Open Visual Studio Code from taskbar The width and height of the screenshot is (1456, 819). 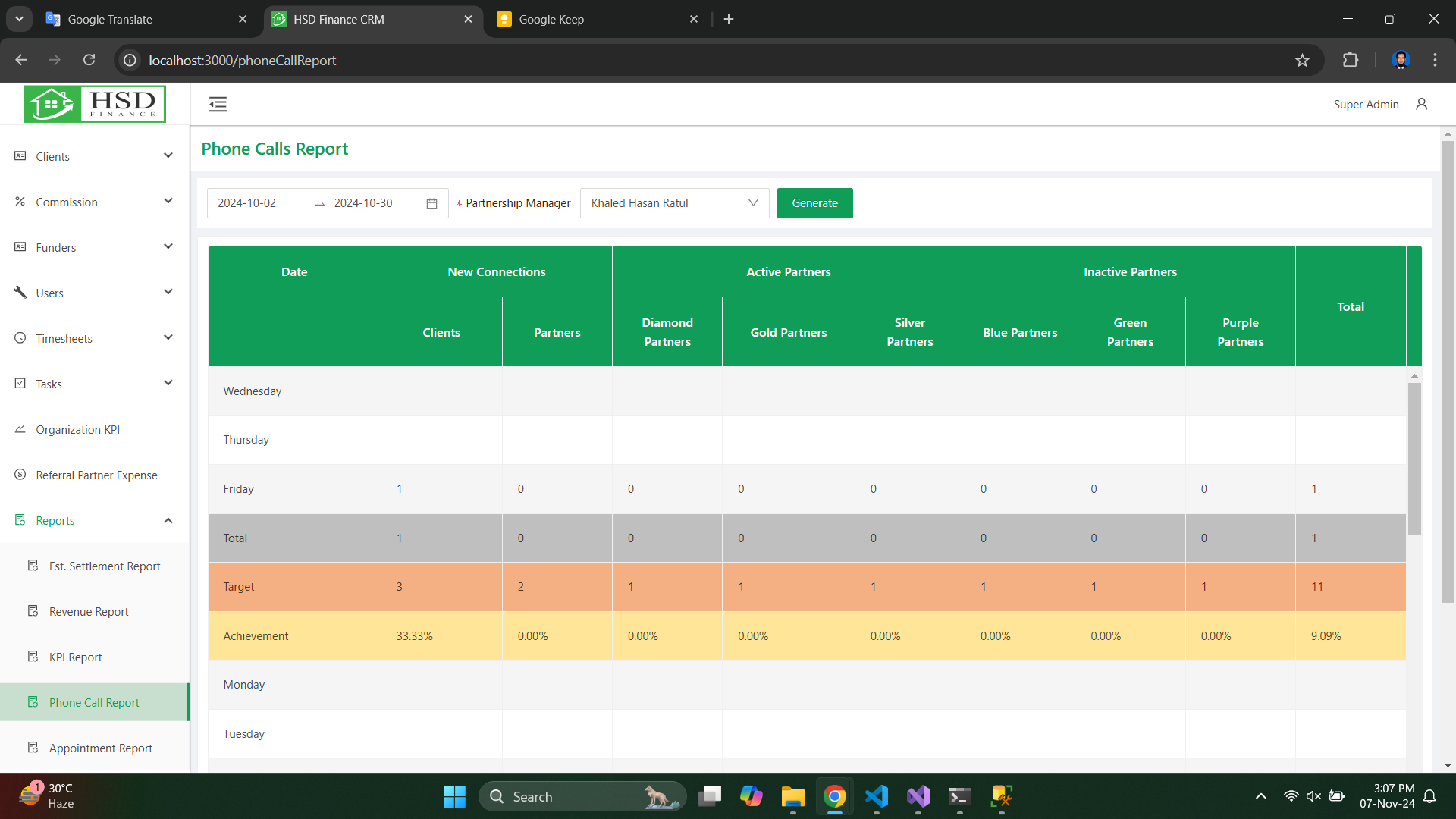point(877,796)
